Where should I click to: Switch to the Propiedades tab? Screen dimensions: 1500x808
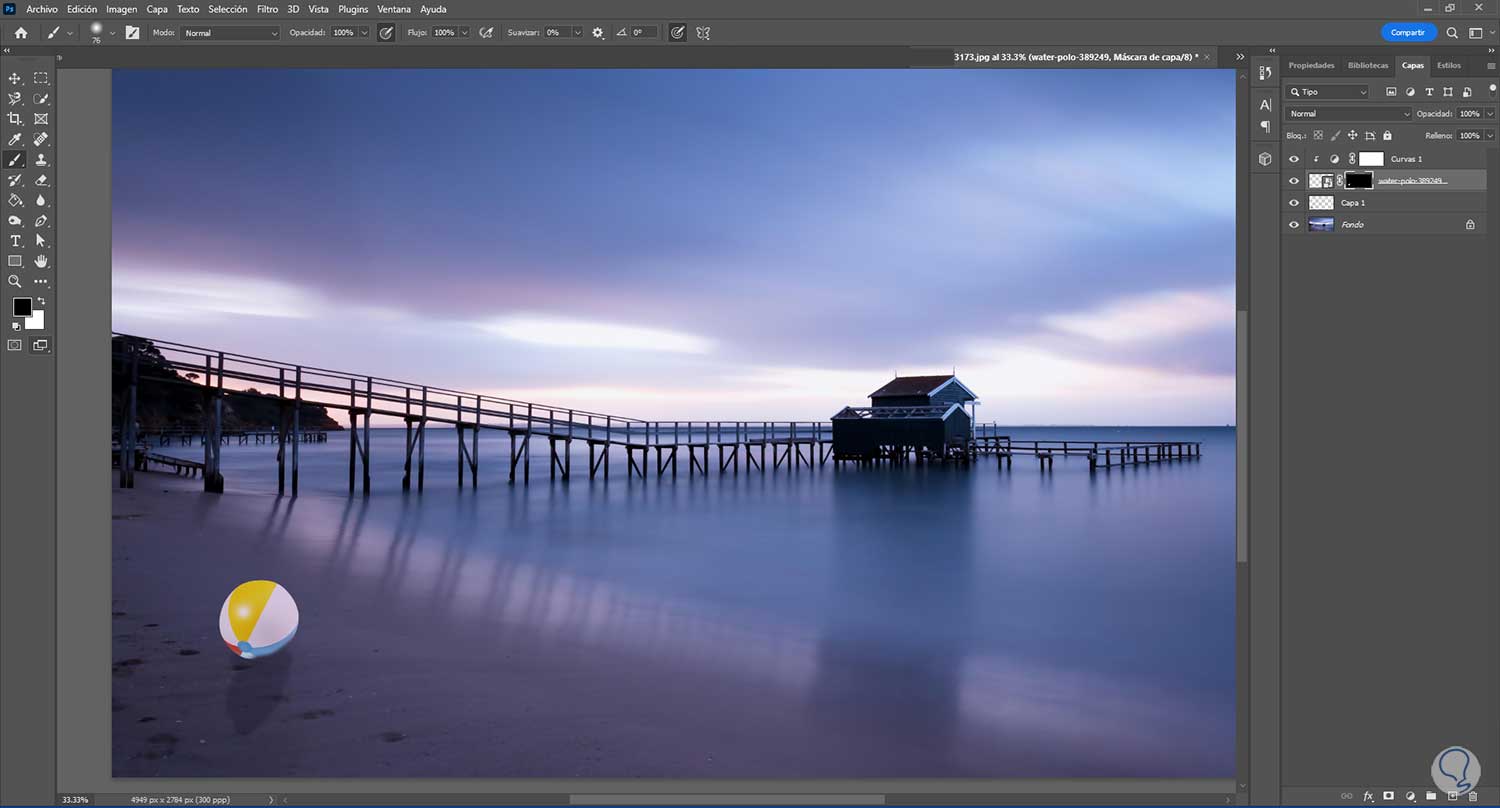(1311, 65)
